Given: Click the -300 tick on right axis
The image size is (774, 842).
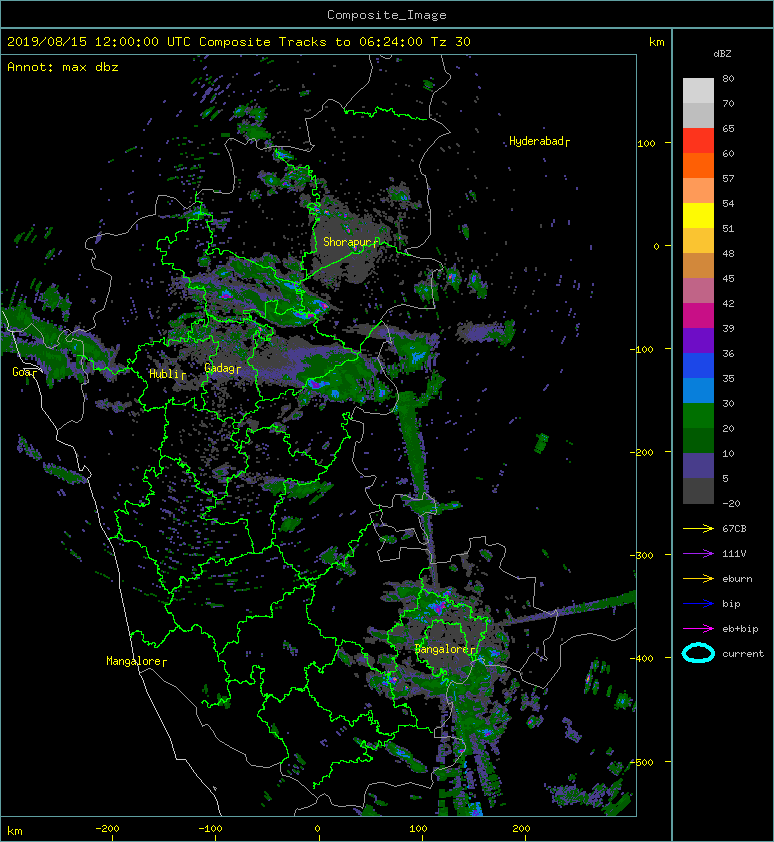Looking at the screenshot, I should 641,555.
